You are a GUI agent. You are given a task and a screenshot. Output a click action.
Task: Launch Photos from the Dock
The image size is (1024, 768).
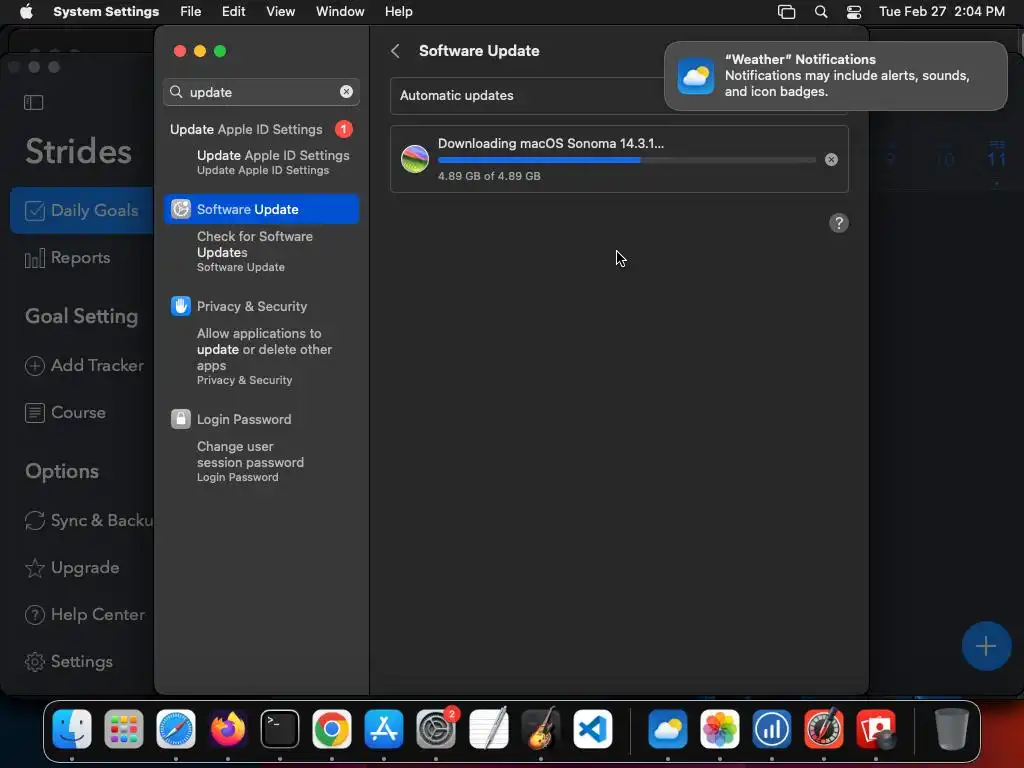point(720,729)
